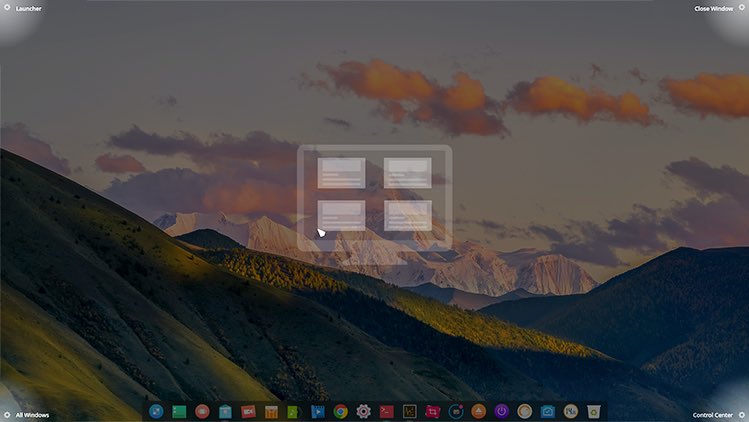The height and width of the screenshot is (422, 749).
Task: Select the top-left window thumbnail in preview
Action: [341, 172]
